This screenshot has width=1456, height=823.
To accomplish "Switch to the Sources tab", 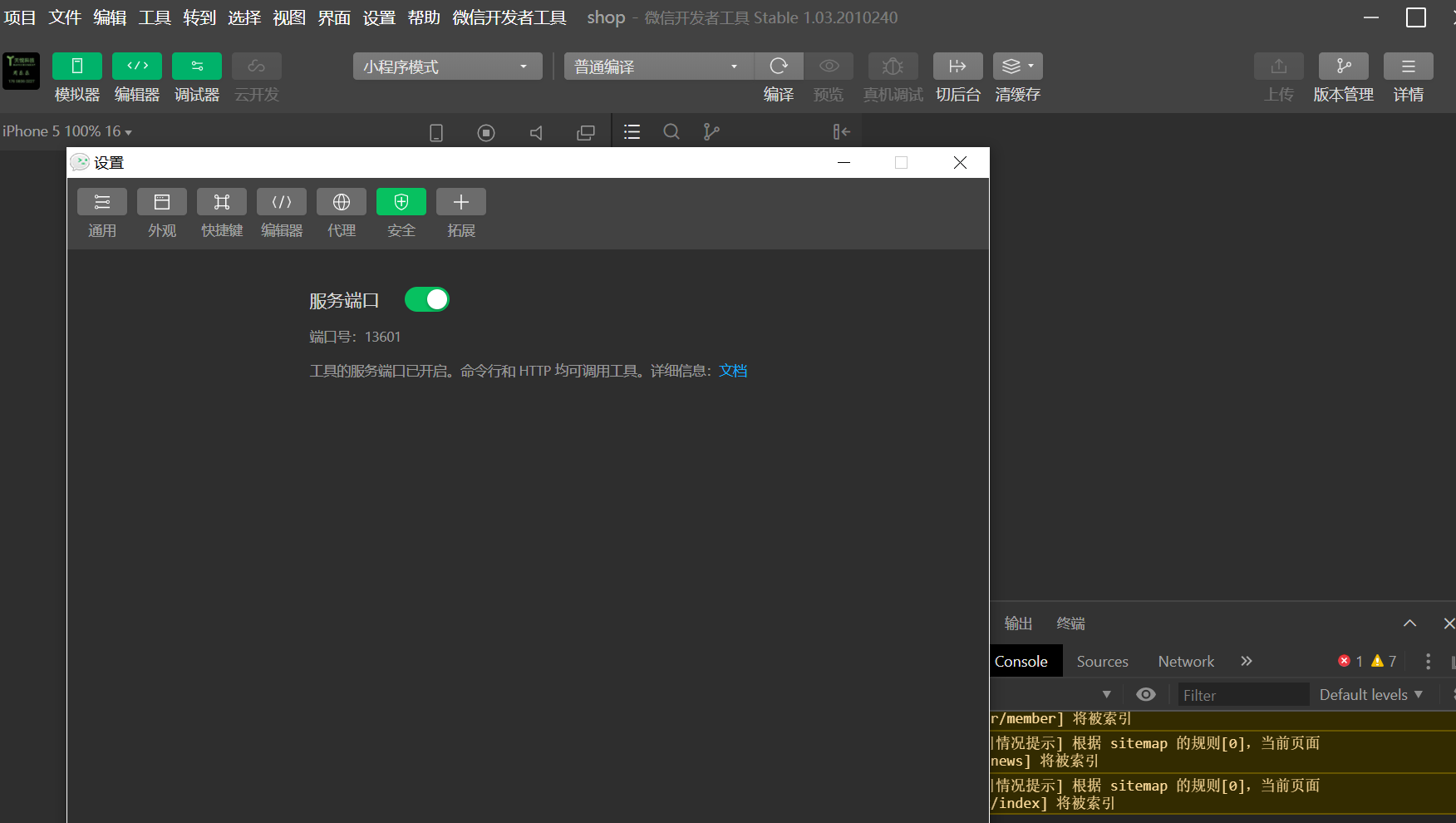I will tap(1102, 661).
